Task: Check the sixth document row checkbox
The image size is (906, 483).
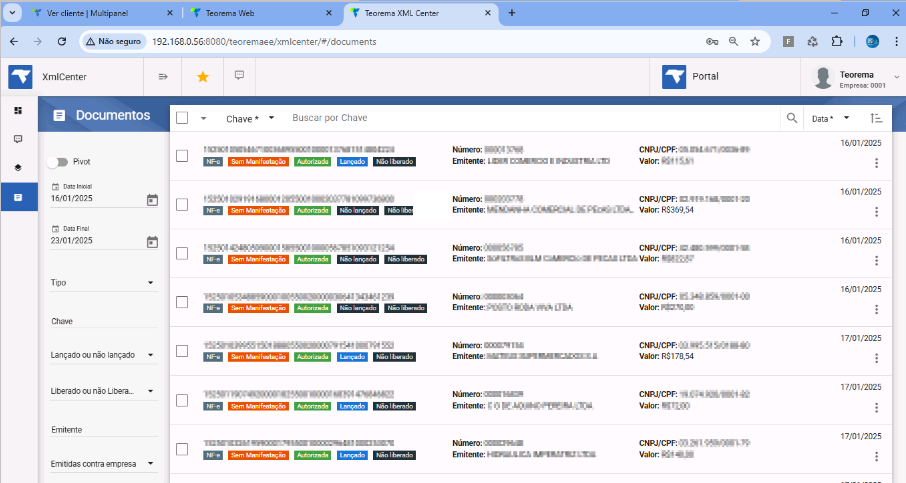Action: tap(182, 400)
